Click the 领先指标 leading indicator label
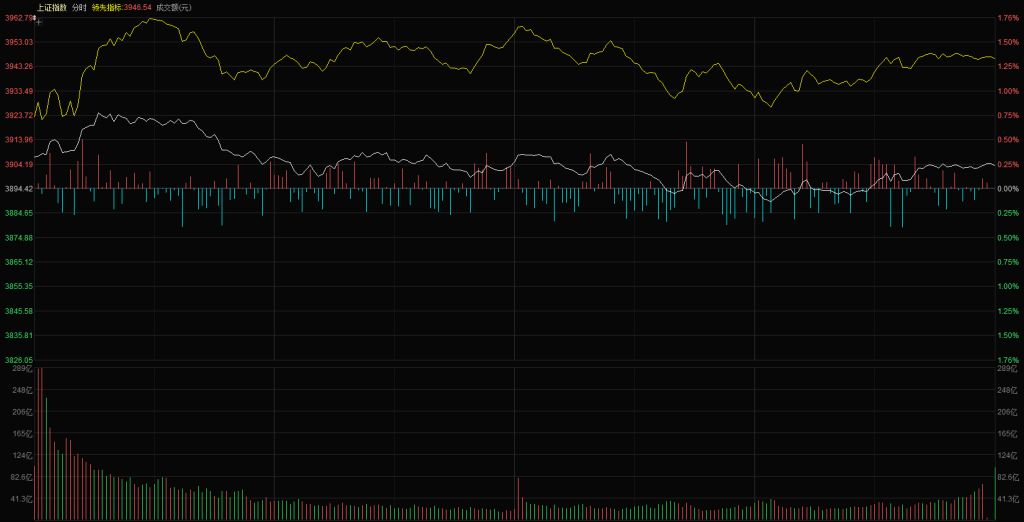 coord(108,7)
